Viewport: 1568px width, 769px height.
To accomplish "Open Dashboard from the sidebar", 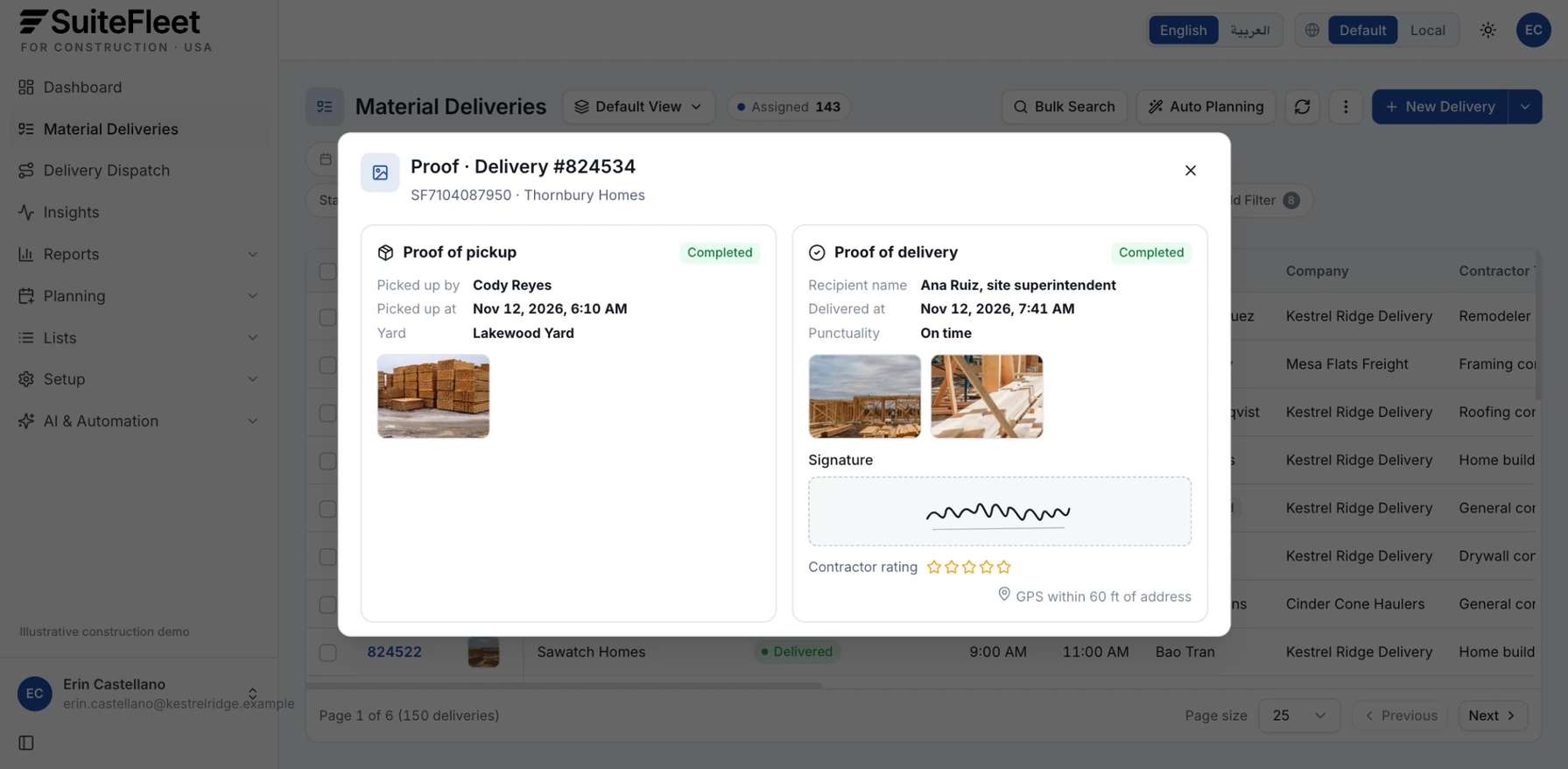I will (139, 88).
